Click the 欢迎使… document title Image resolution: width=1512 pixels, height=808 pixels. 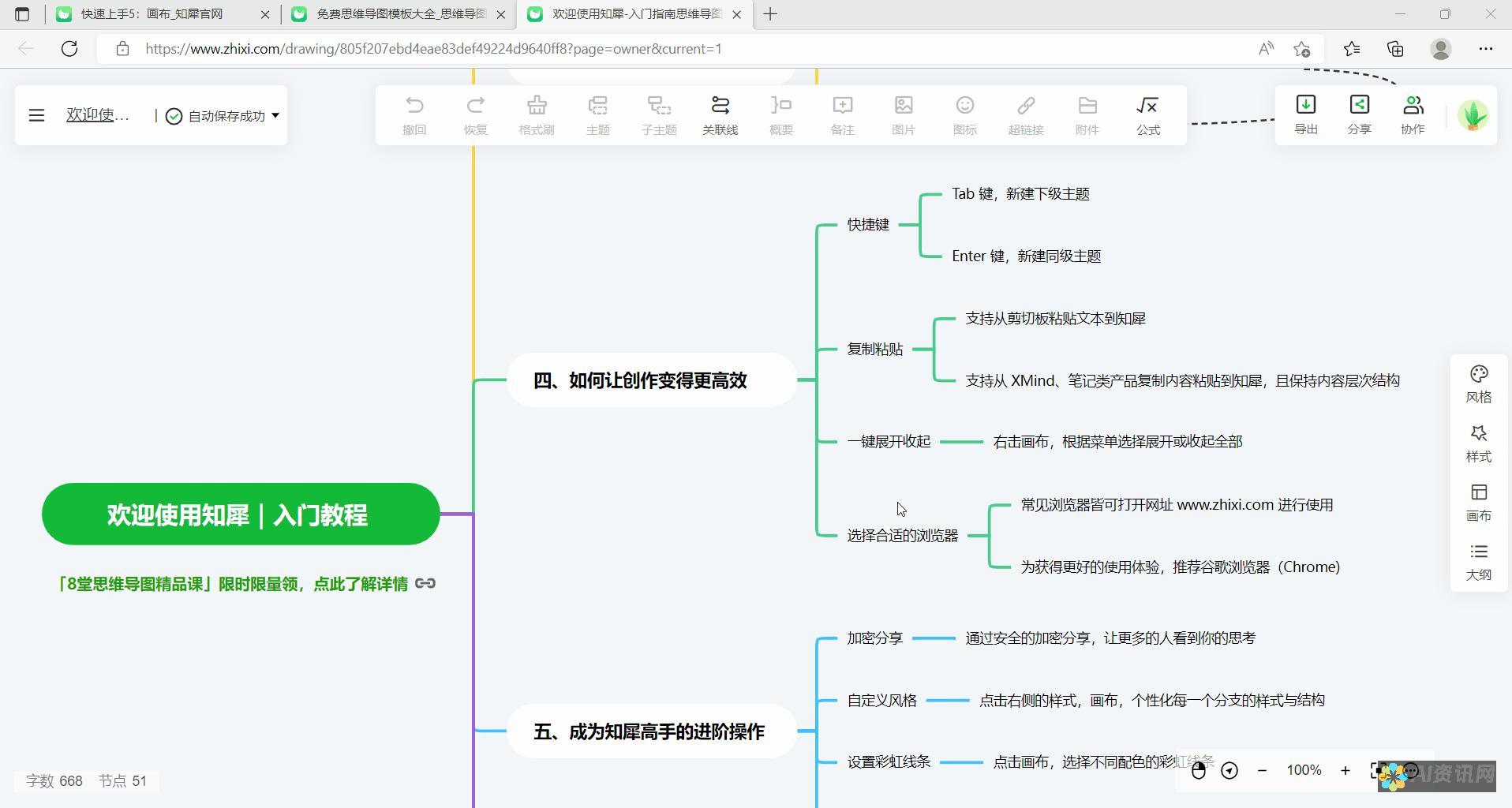(x=97, y=115)
